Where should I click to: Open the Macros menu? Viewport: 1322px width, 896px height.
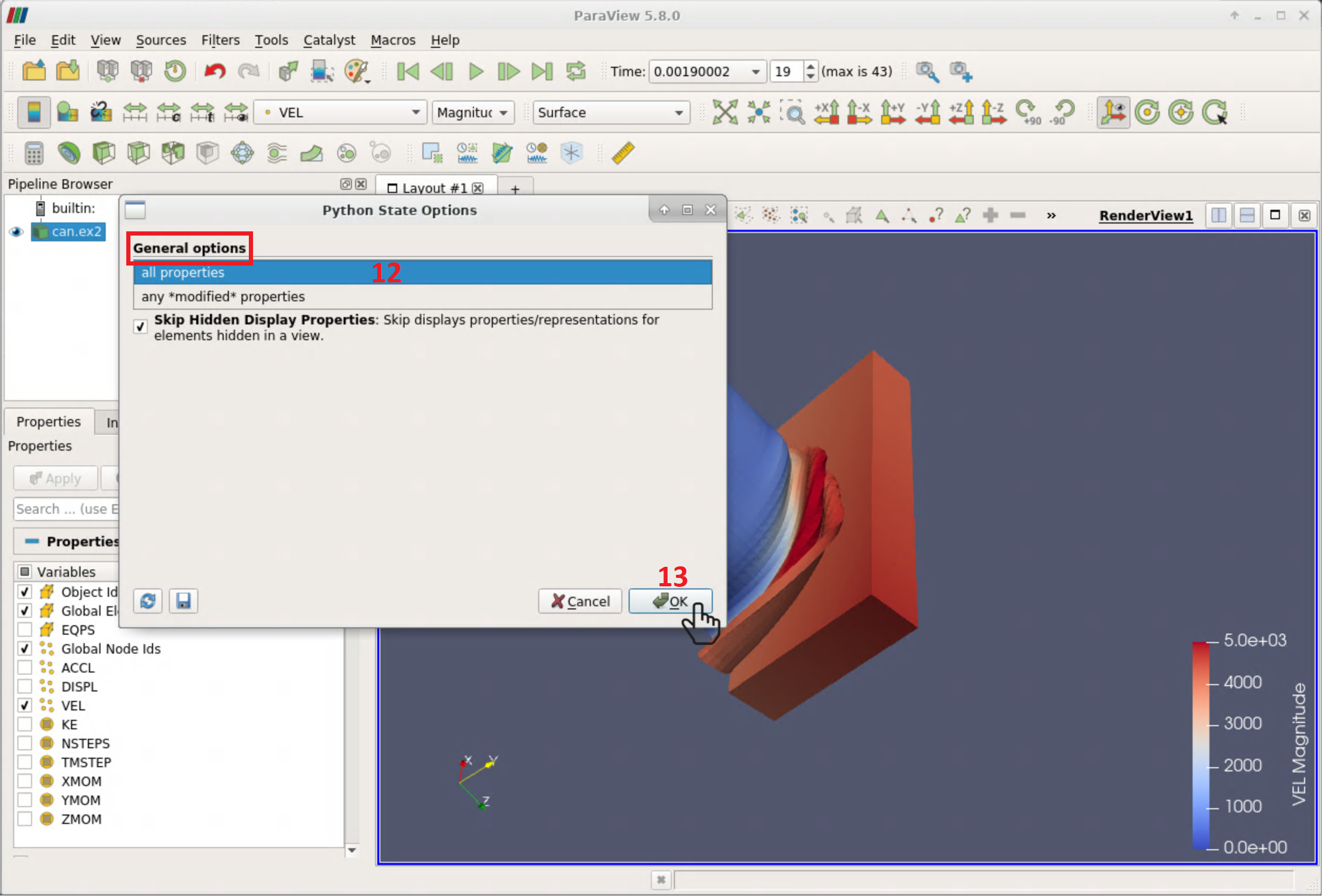tap(392, 40)
